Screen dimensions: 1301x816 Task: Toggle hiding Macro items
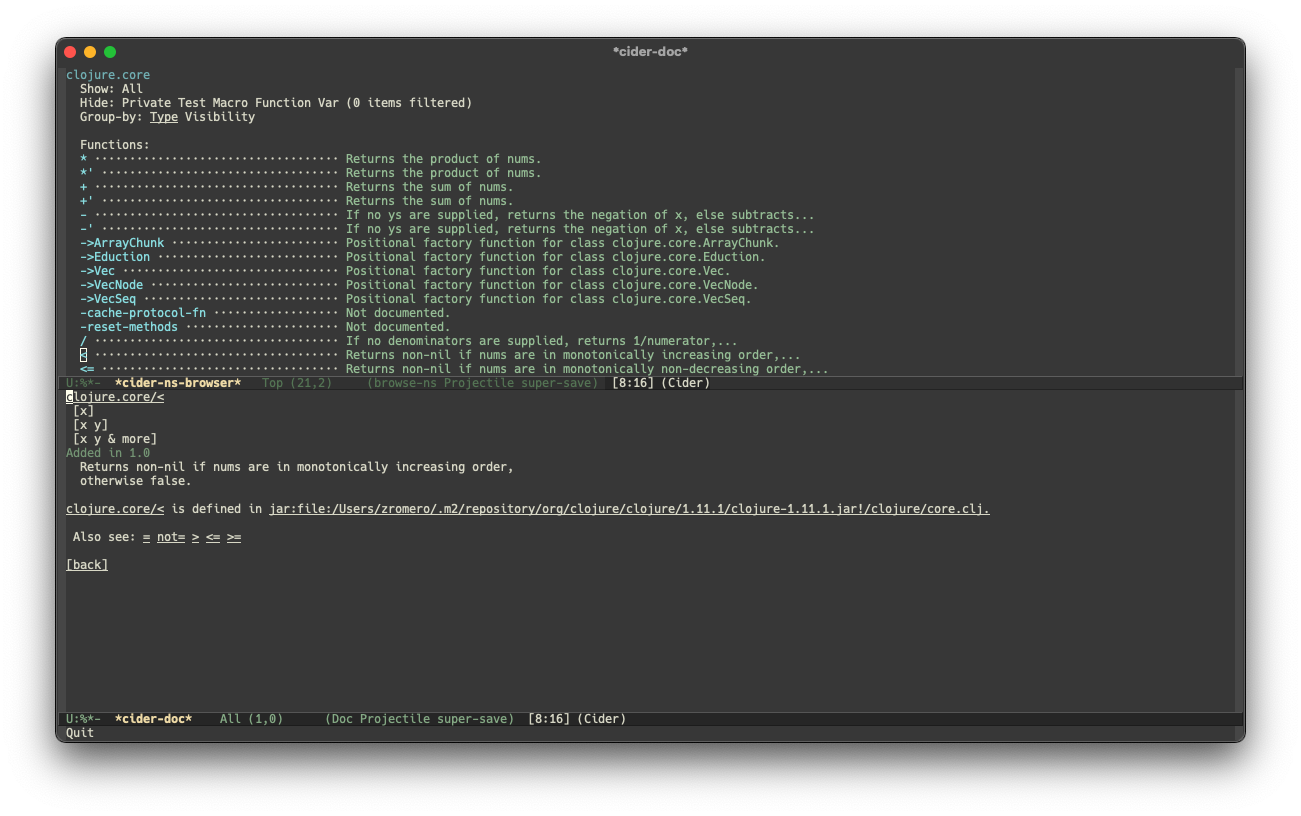(230, 103)
